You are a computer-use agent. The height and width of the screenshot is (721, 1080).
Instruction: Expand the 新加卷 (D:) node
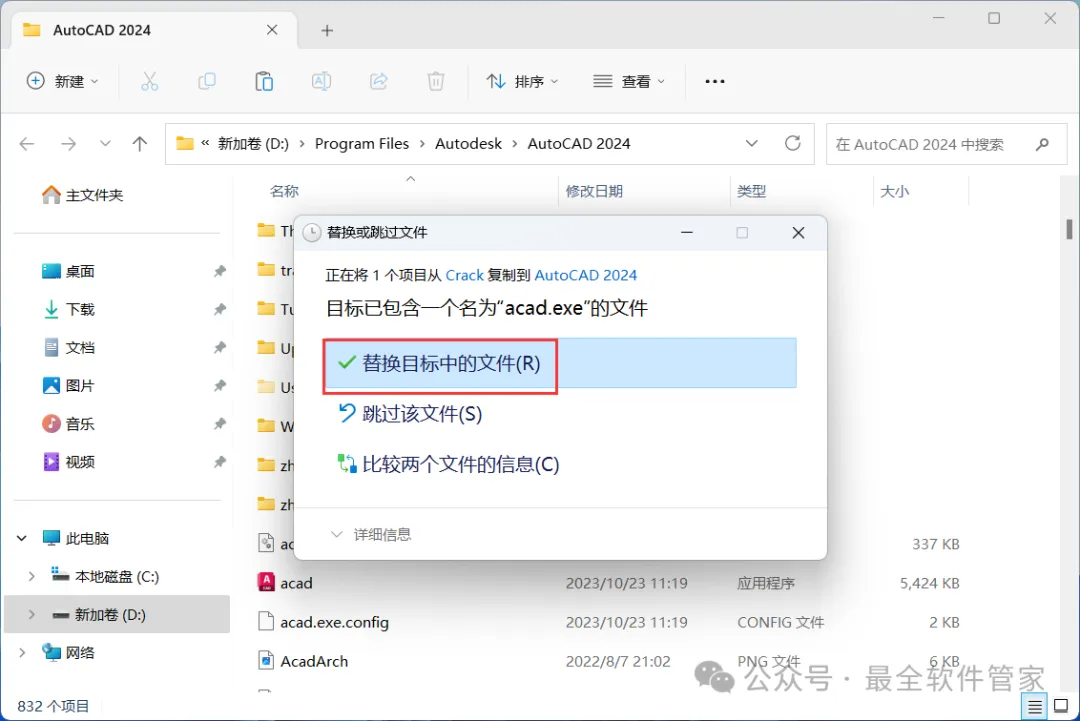(31, 614)
